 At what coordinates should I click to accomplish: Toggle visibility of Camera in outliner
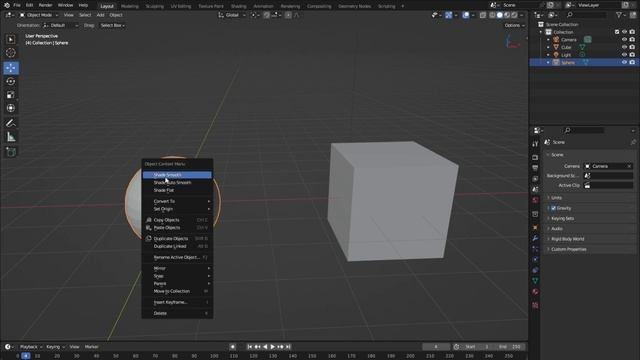(624, 40)
